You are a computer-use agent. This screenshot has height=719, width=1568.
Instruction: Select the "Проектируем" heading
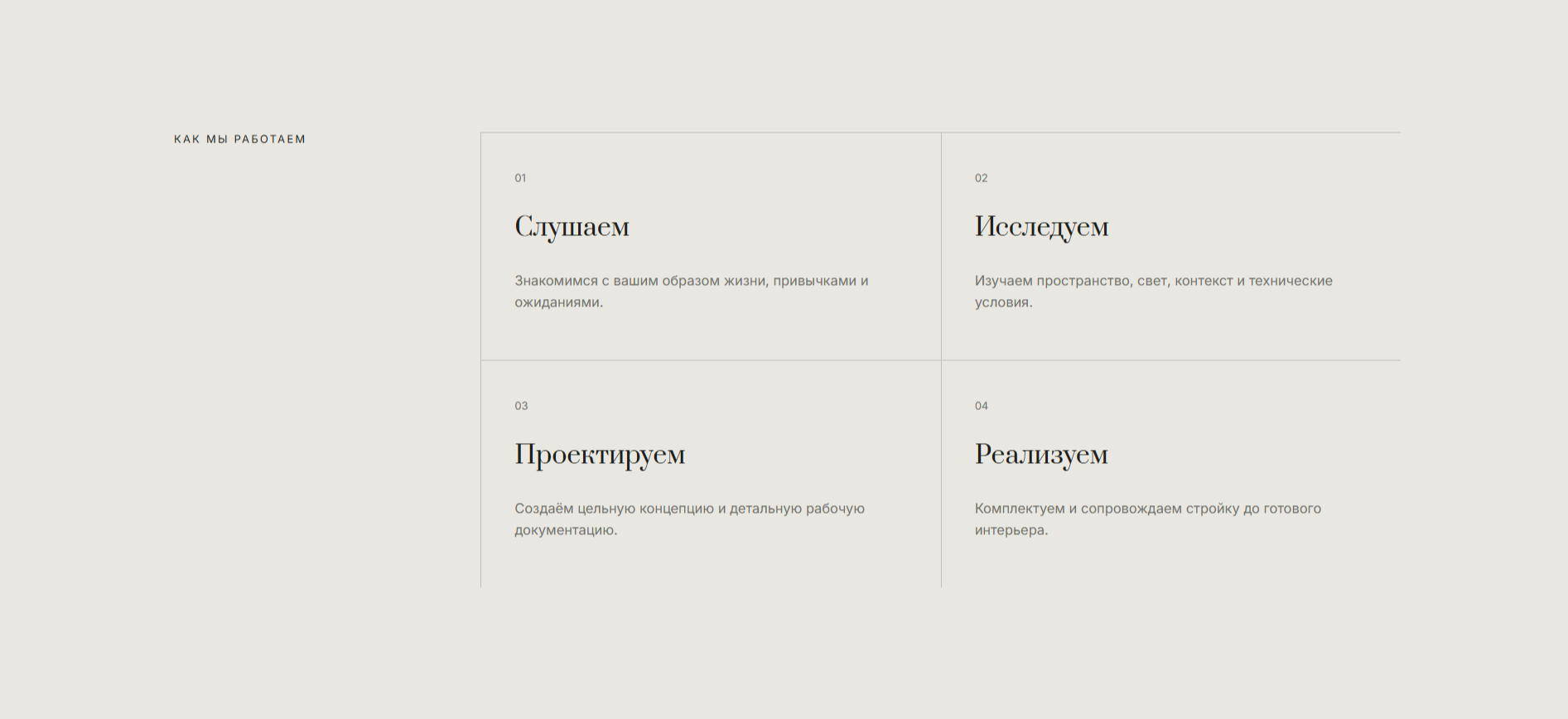point(600,455)
